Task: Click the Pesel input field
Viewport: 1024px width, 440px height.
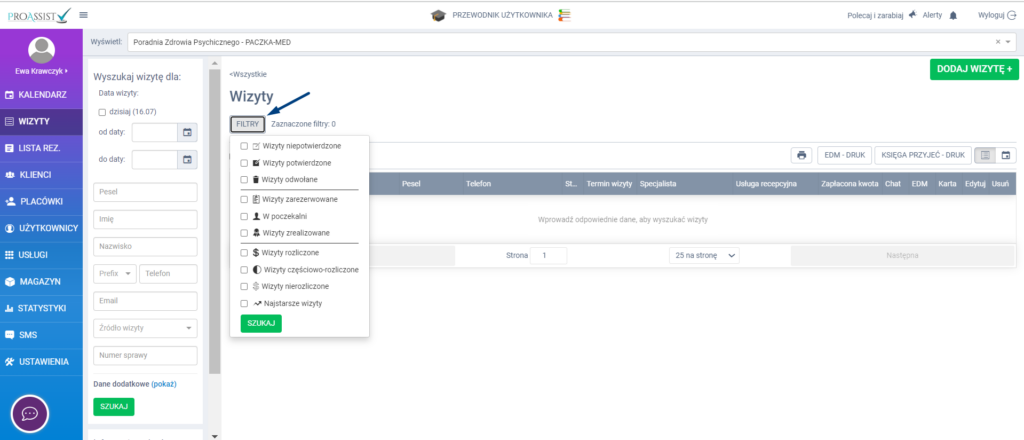Action: pyautogui.click(x=145, y=192)
